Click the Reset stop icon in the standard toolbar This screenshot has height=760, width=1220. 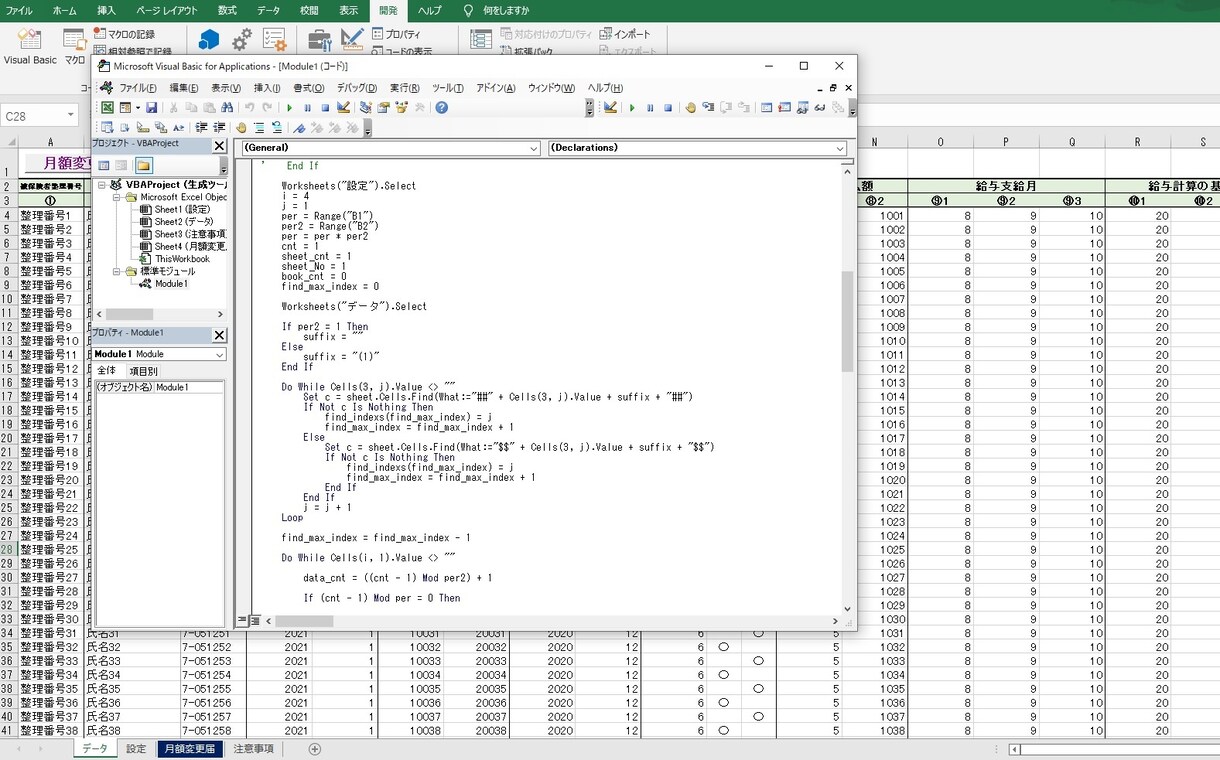coord(326,108)
